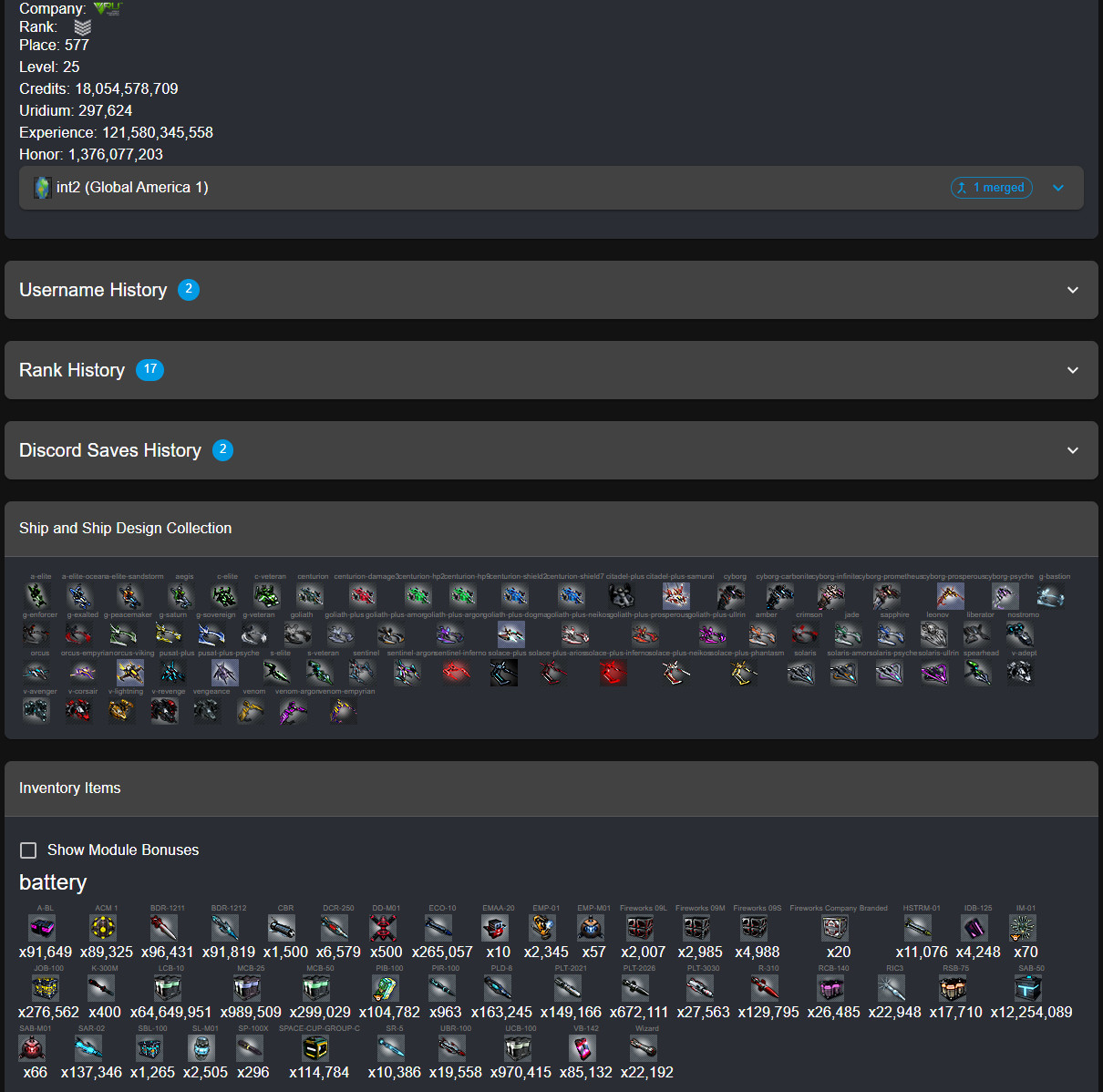Expand the Username History section
This screenshot has width=1103, height=1092.
(x=551, y=290)
